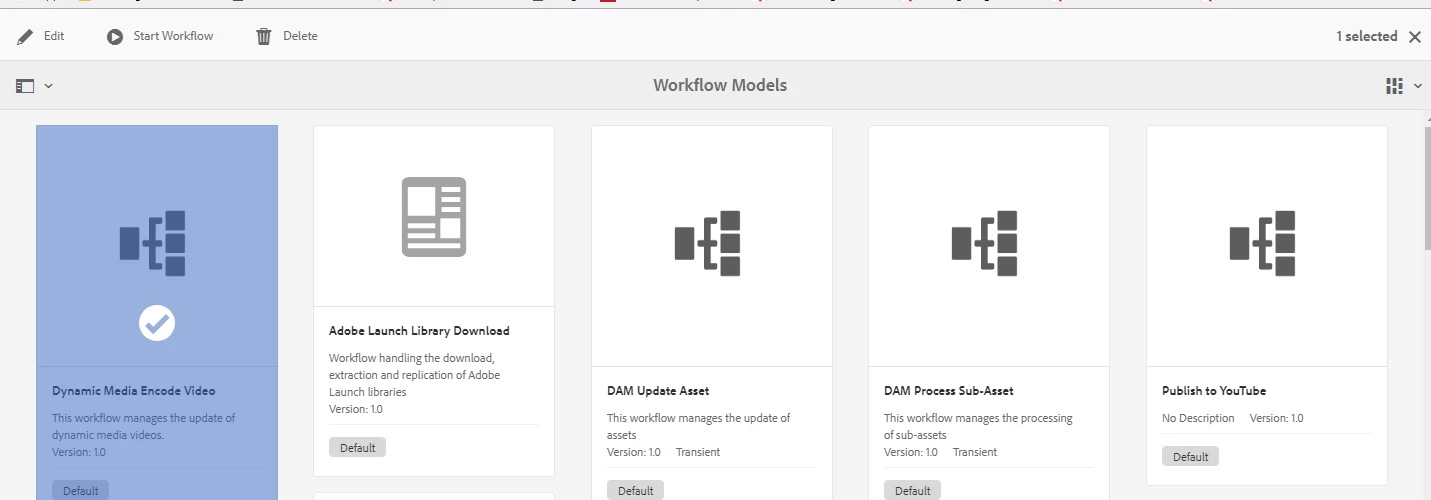Click Default tag on DAM Update Asset card
Image resolution: width=1431 pixels, height=500 pixels.
[635, 490]
